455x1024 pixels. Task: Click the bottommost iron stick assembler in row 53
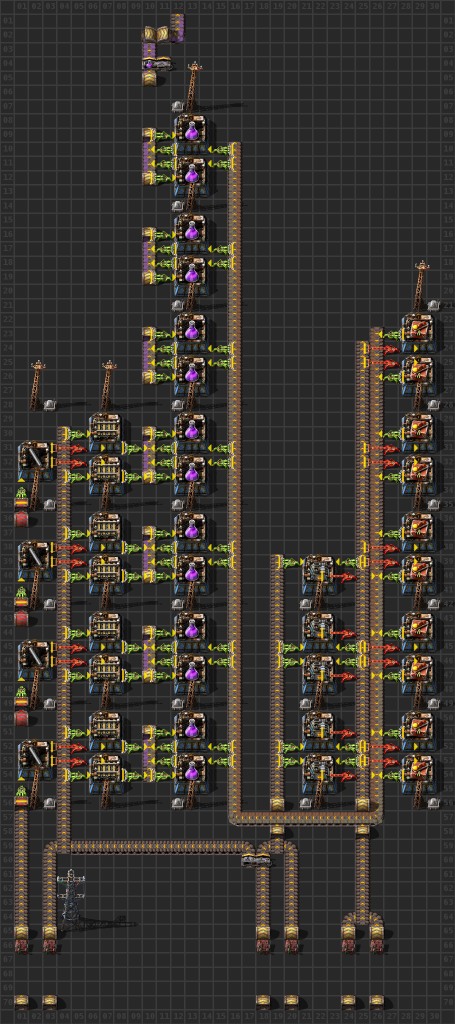point(34,757)
